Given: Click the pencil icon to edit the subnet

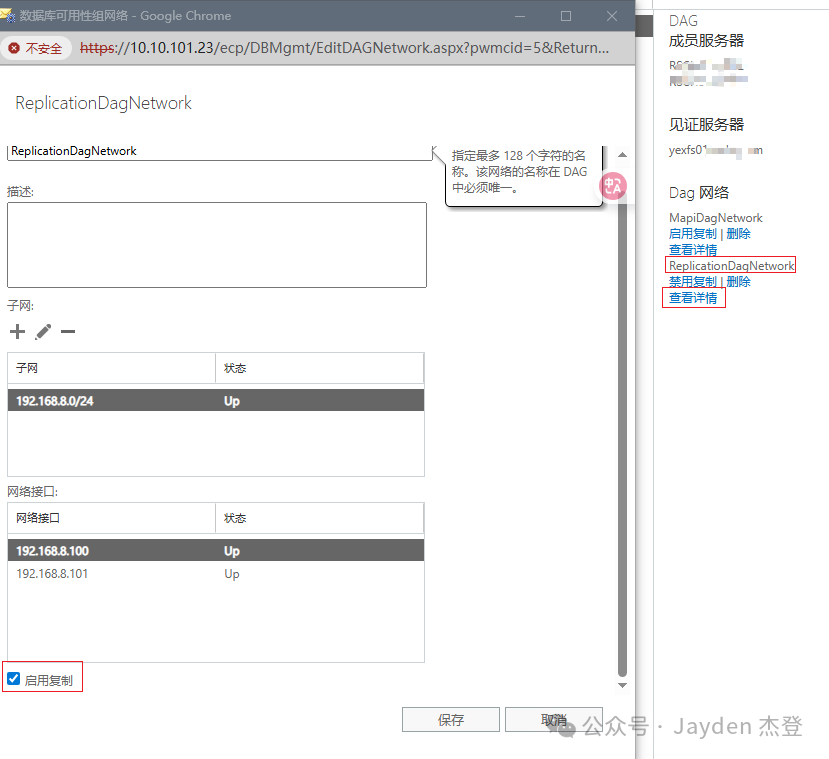Looking at the screenshot, I should [x=43, y=332].
